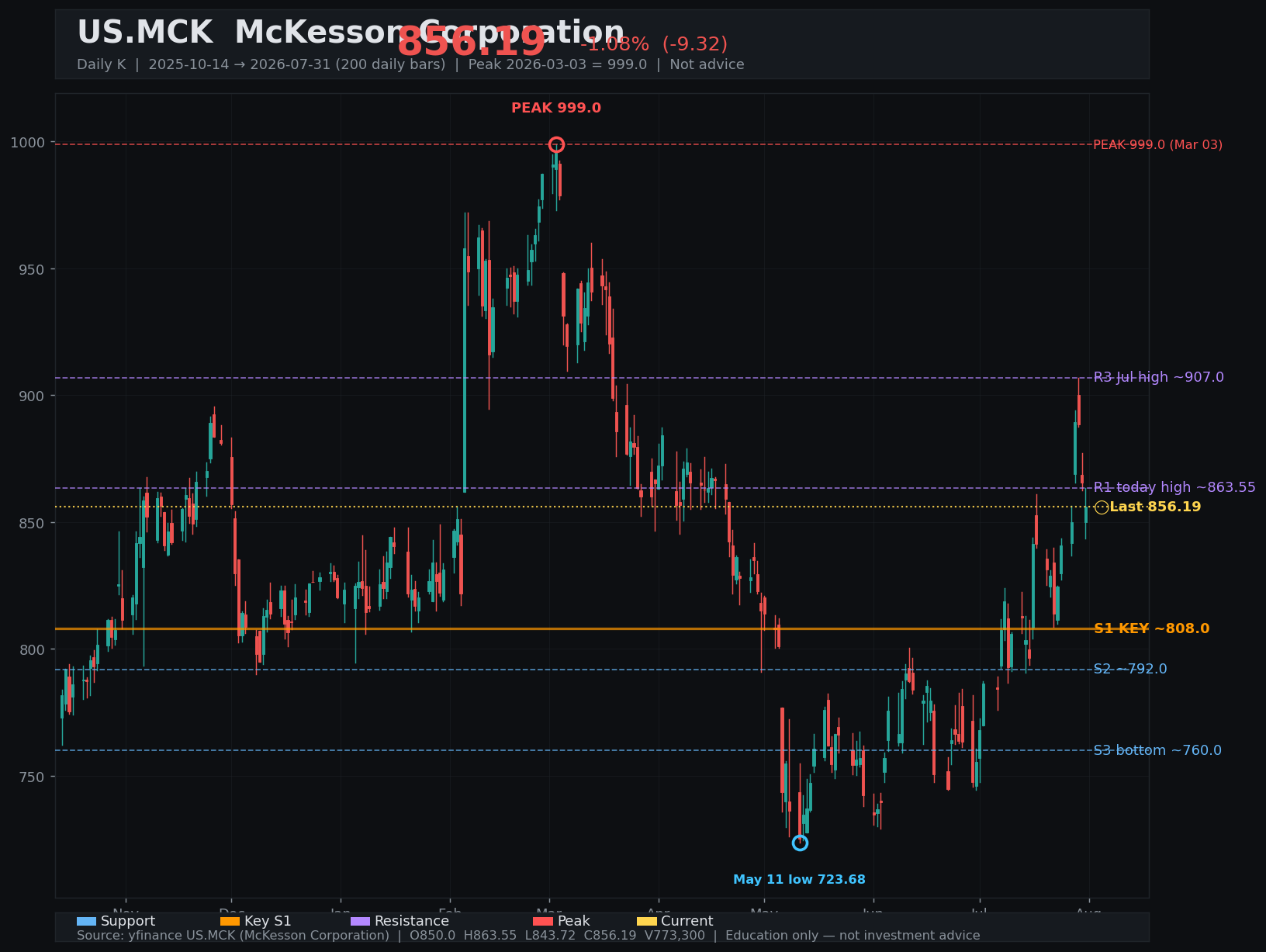Viewport: 1266px width, 952px height.
Task: Click the large red 856.19 price in the header
Action: [472, 42]
